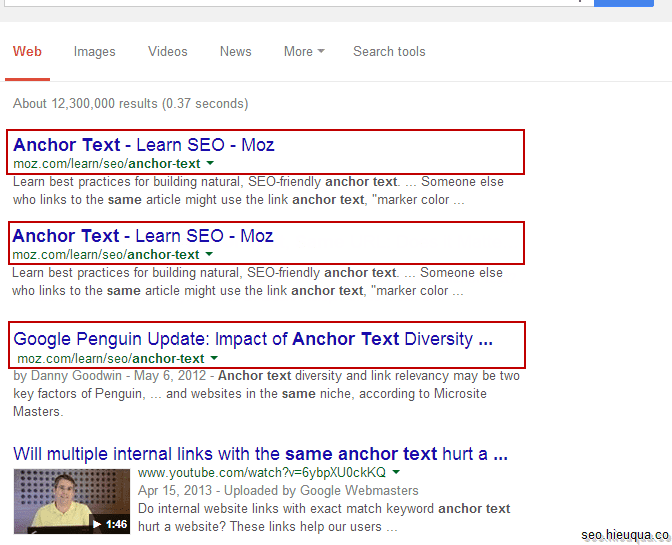
Task: Select the Web search tab
Action: pyautogui.click(x=27, y=51)
